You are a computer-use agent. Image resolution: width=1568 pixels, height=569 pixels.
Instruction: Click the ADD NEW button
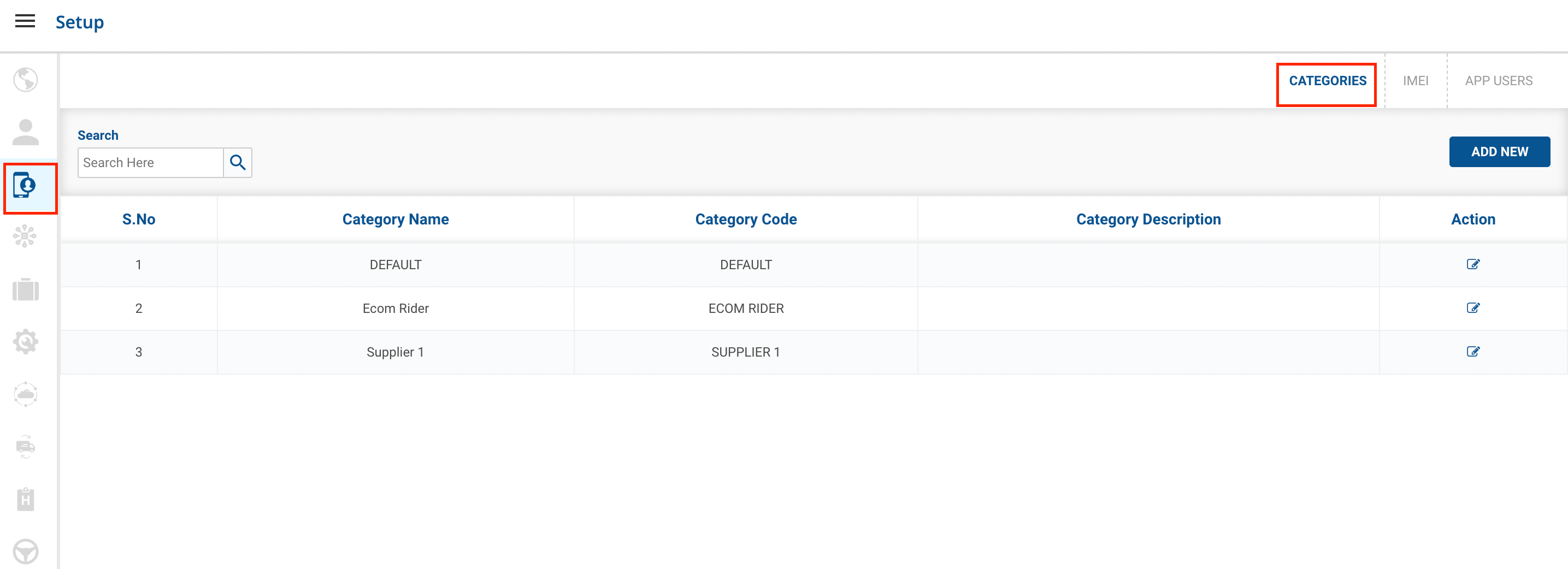pos(1499,151)
